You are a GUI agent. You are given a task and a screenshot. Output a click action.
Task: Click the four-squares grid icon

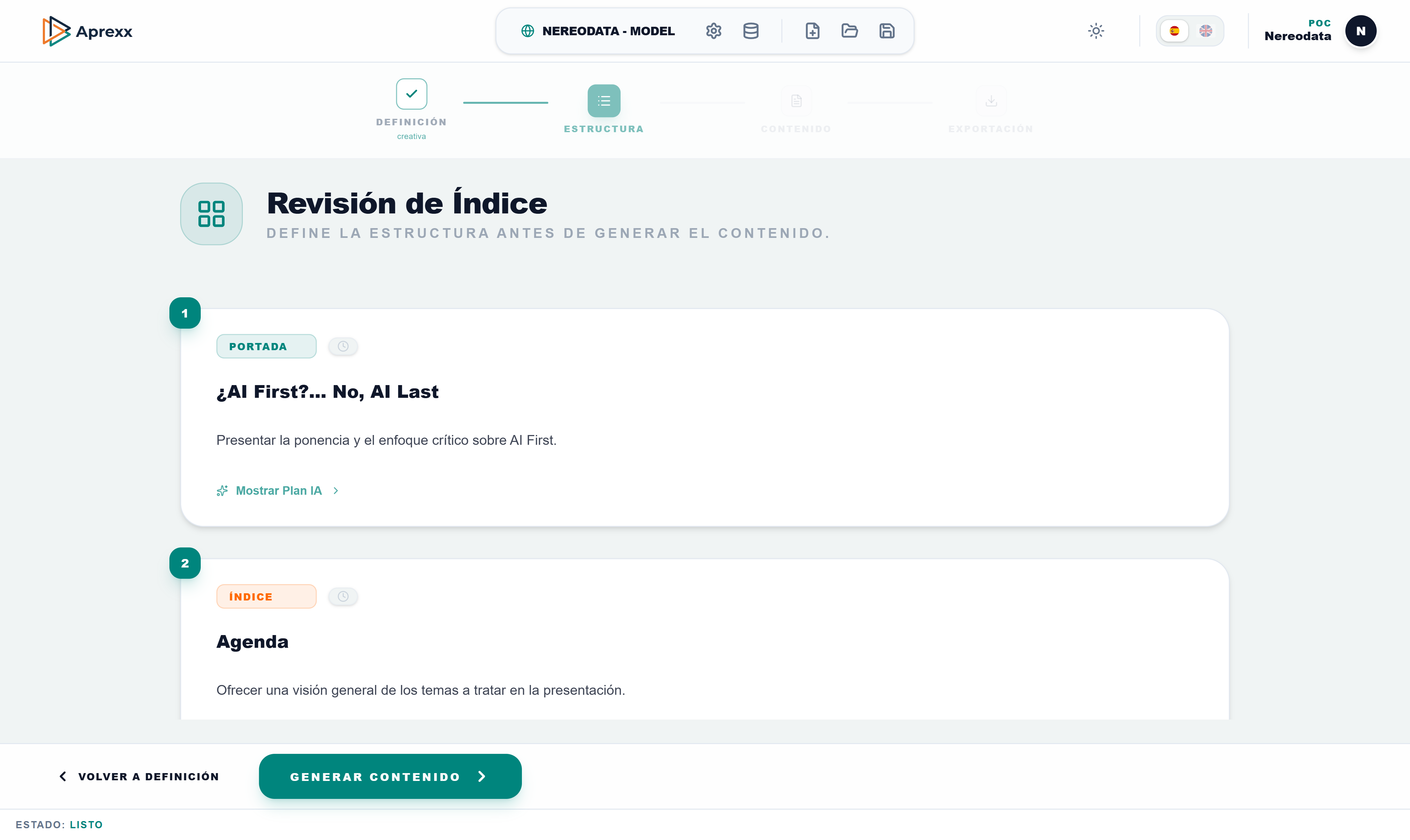point(211,214)
